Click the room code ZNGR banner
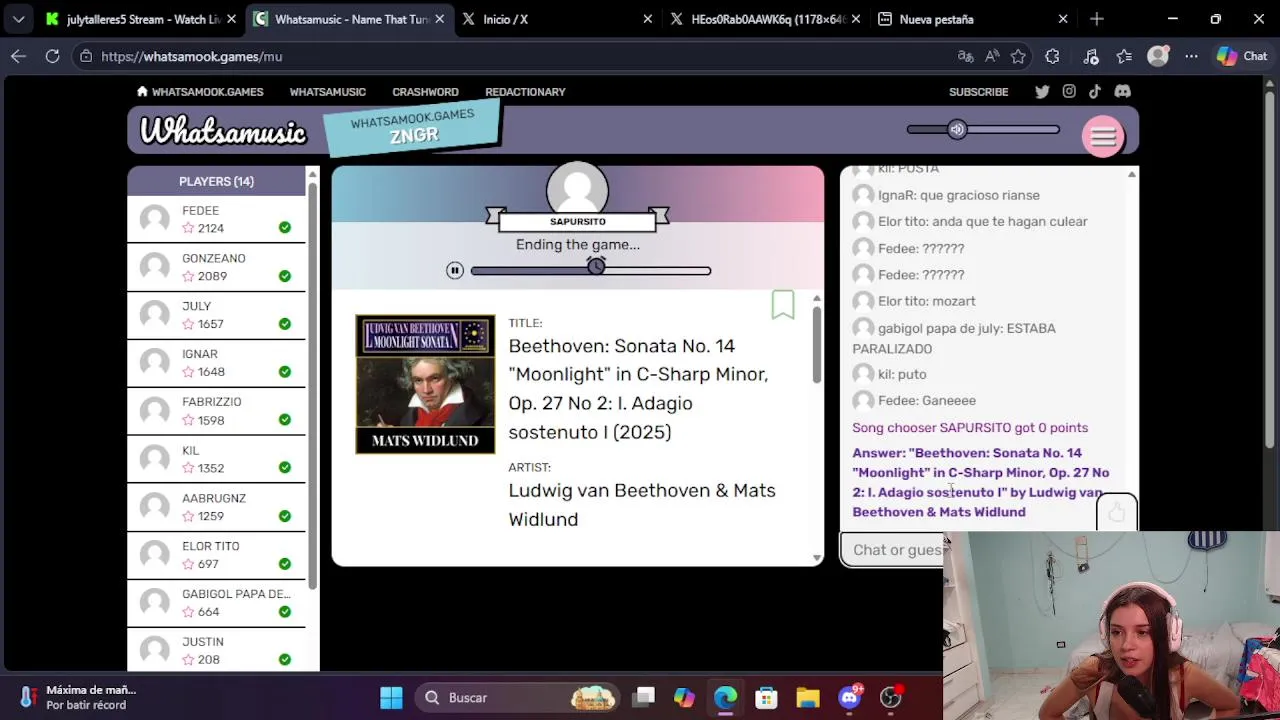 [x=412, y=127]
